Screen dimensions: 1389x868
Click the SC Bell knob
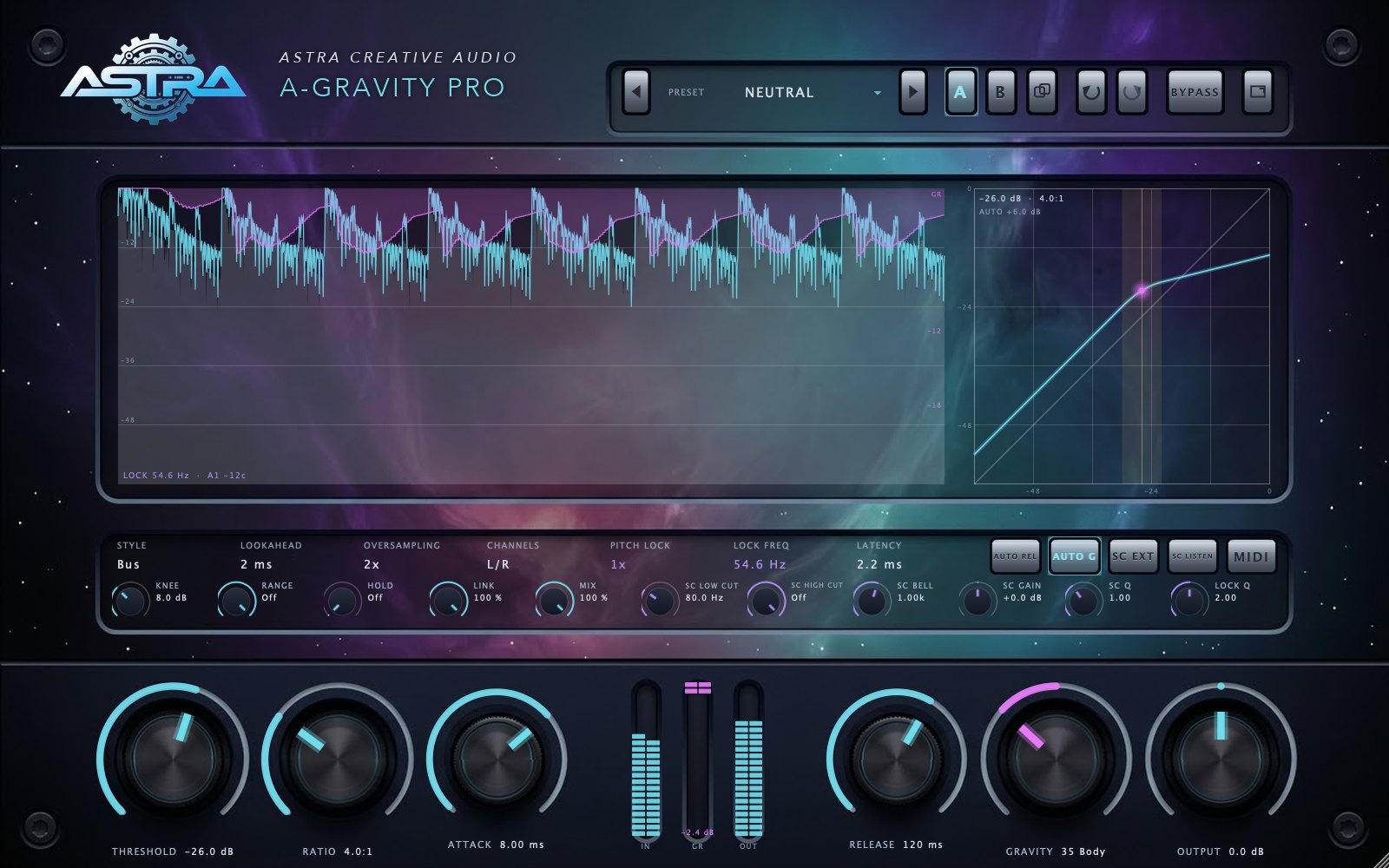tap(872, 599)
